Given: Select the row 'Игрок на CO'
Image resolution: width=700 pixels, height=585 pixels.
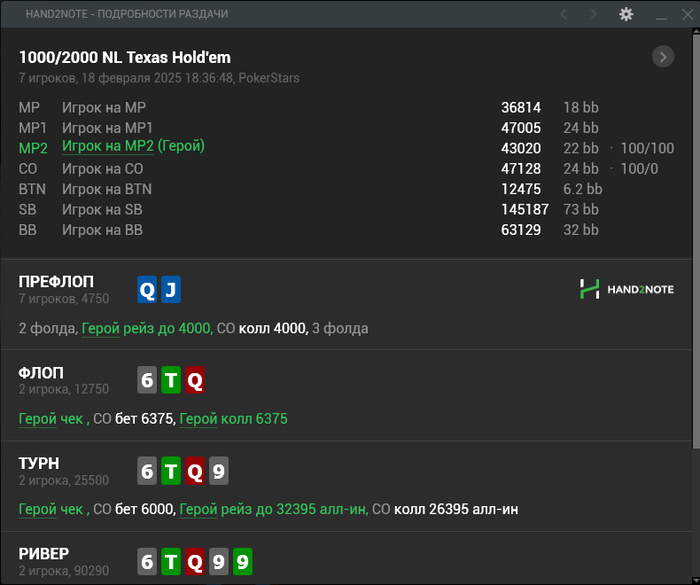Looking at the screenshot, I should click(346, 169).
